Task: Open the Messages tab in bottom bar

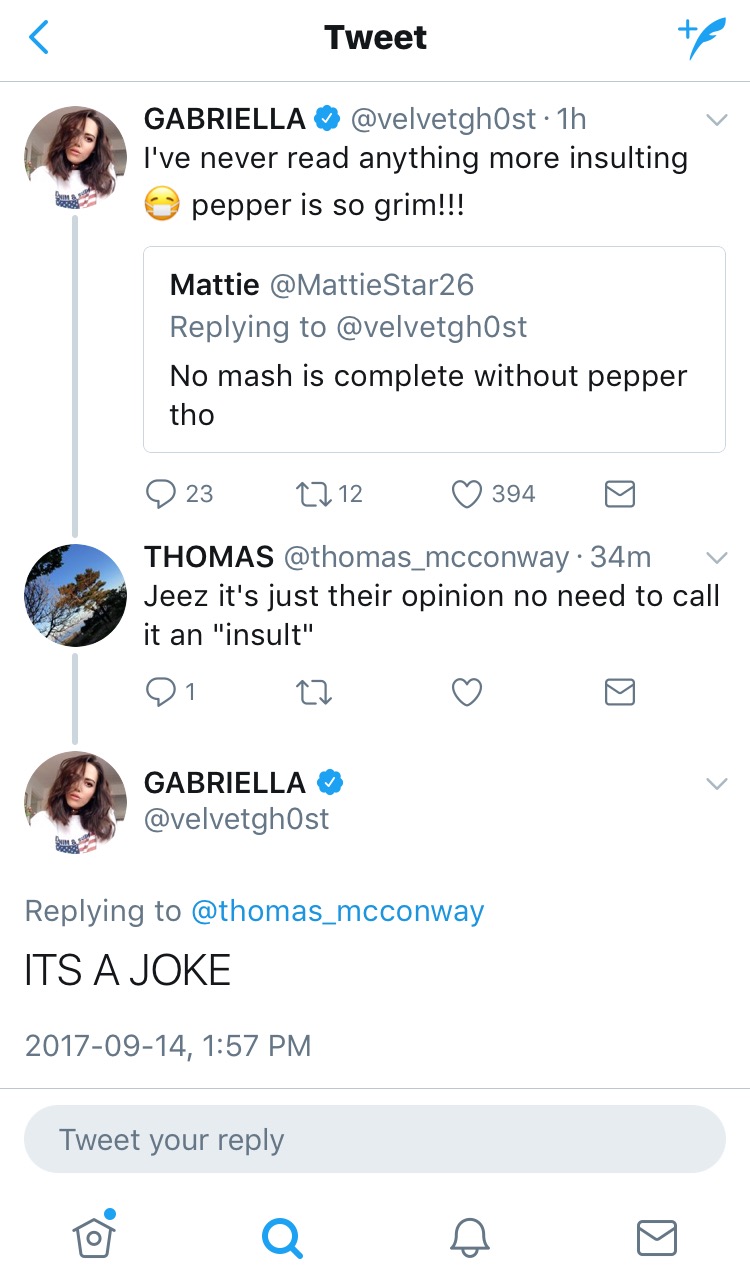Action: coord(657,1238)
